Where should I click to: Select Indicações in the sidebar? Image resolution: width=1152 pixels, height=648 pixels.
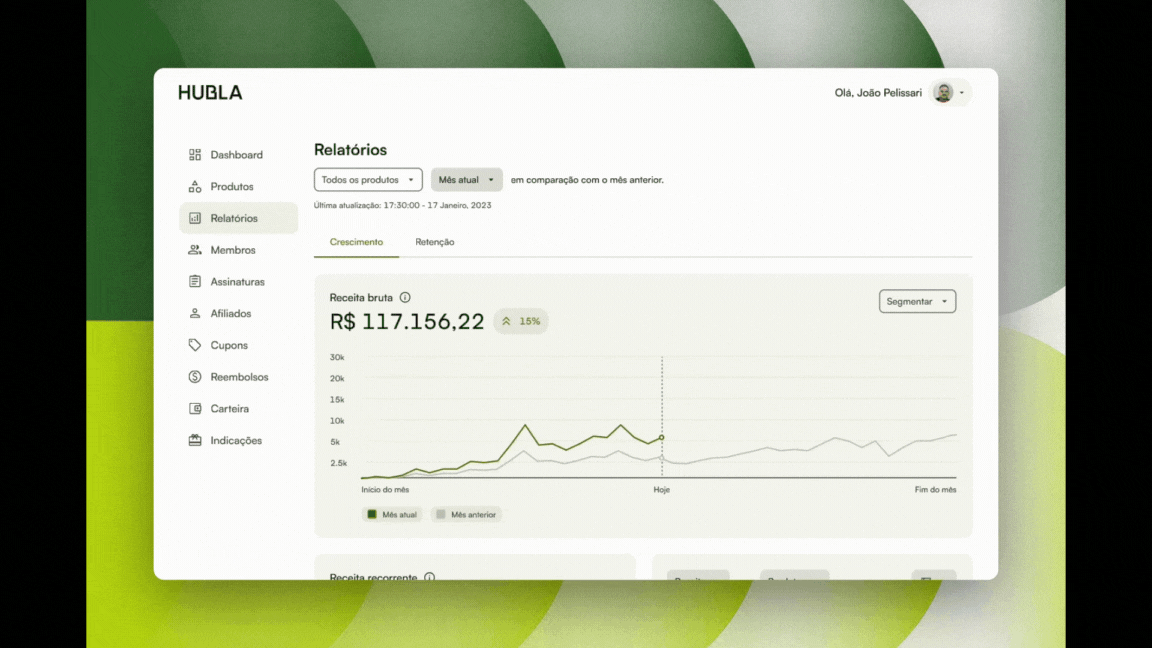tap(238, 440)
